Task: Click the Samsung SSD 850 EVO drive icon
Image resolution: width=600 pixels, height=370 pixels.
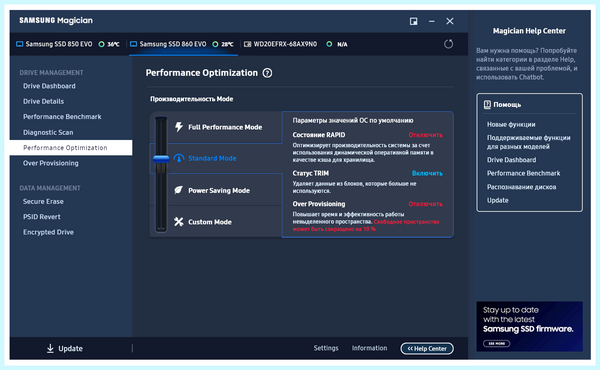Action: 20,44
